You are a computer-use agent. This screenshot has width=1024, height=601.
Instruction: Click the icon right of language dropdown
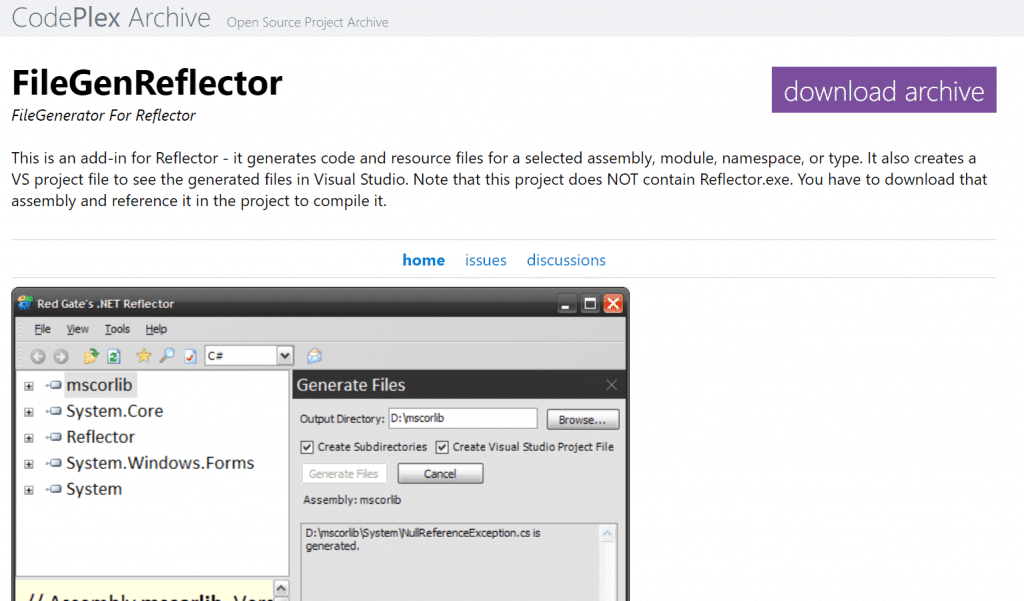click(x=314, y=355)
